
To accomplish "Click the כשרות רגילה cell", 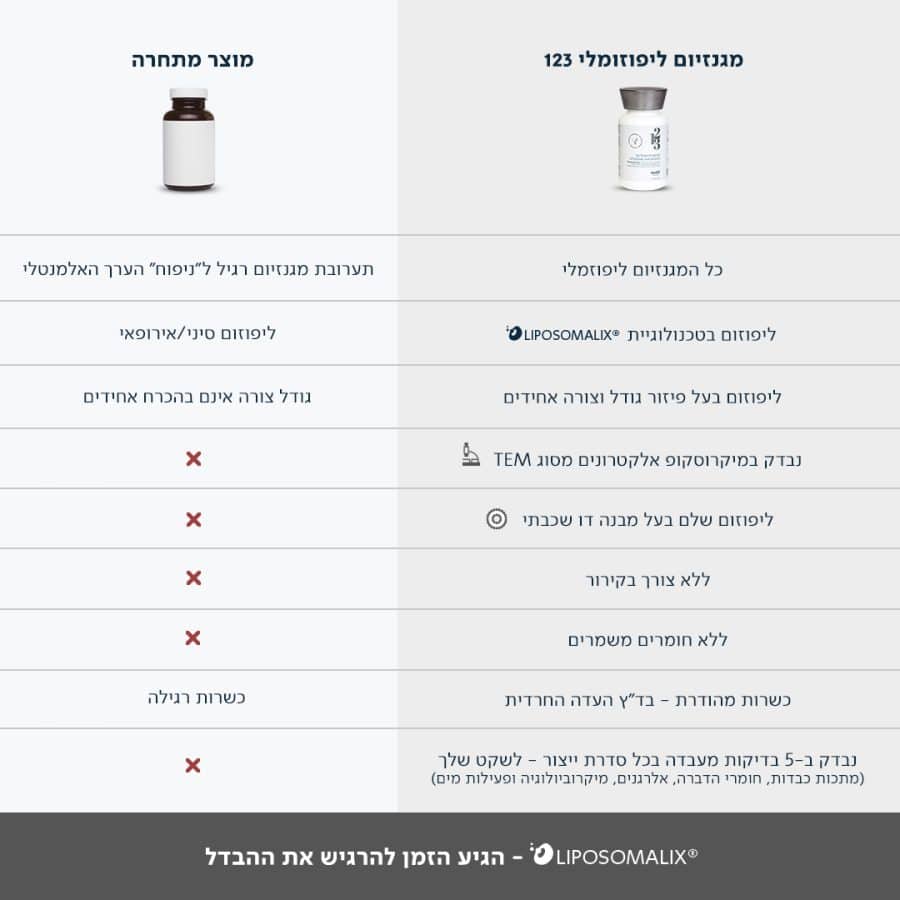I will 196,697.
